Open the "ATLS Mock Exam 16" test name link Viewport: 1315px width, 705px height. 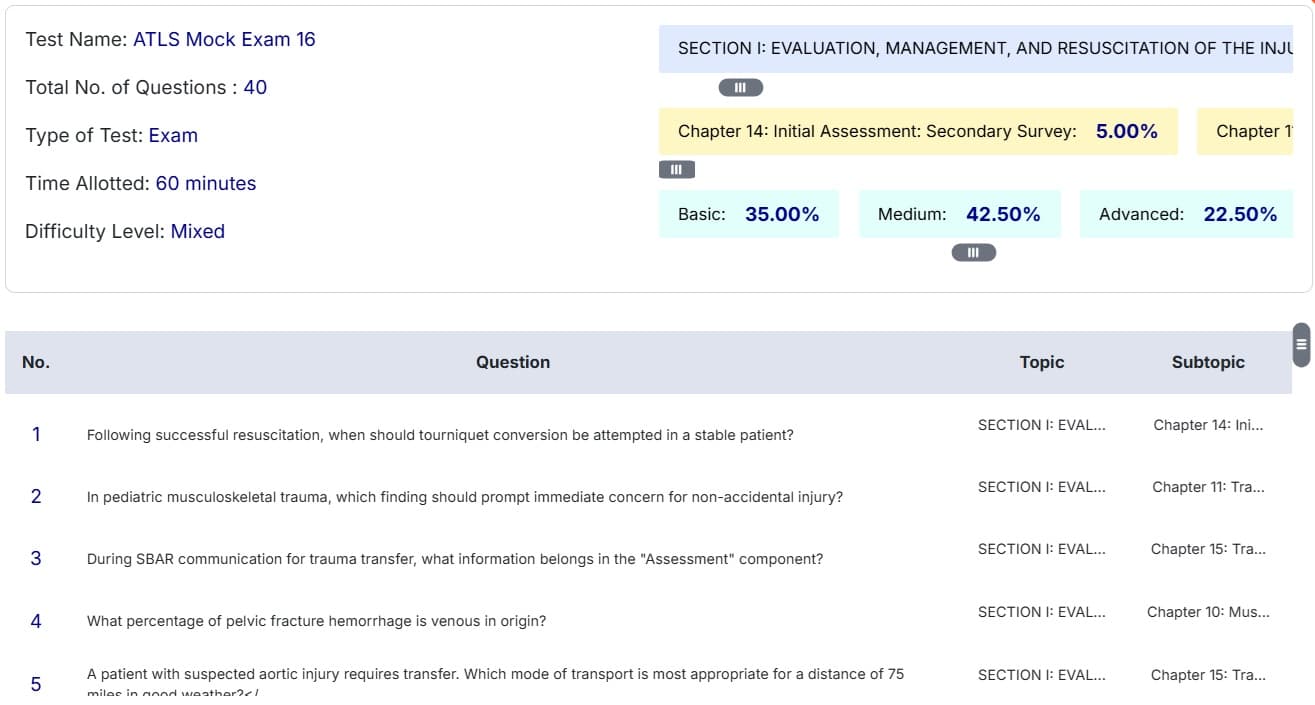[x=224, y=39]
